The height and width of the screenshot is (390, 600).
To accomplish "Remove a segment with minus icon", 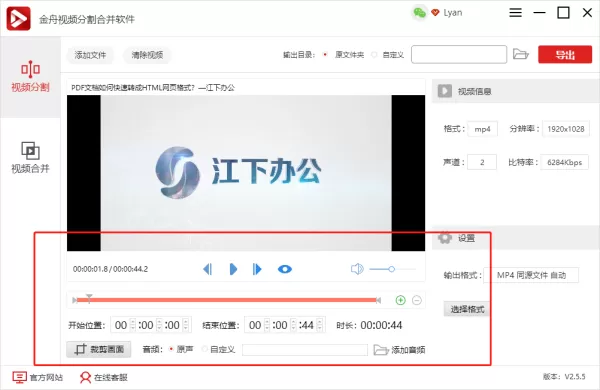I will [417, 300].
